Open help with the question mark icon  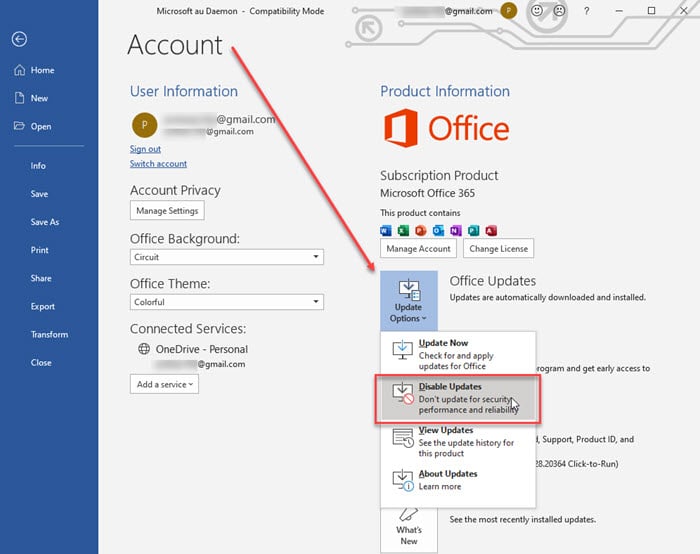pyautogui.click(x=587, y=11)
